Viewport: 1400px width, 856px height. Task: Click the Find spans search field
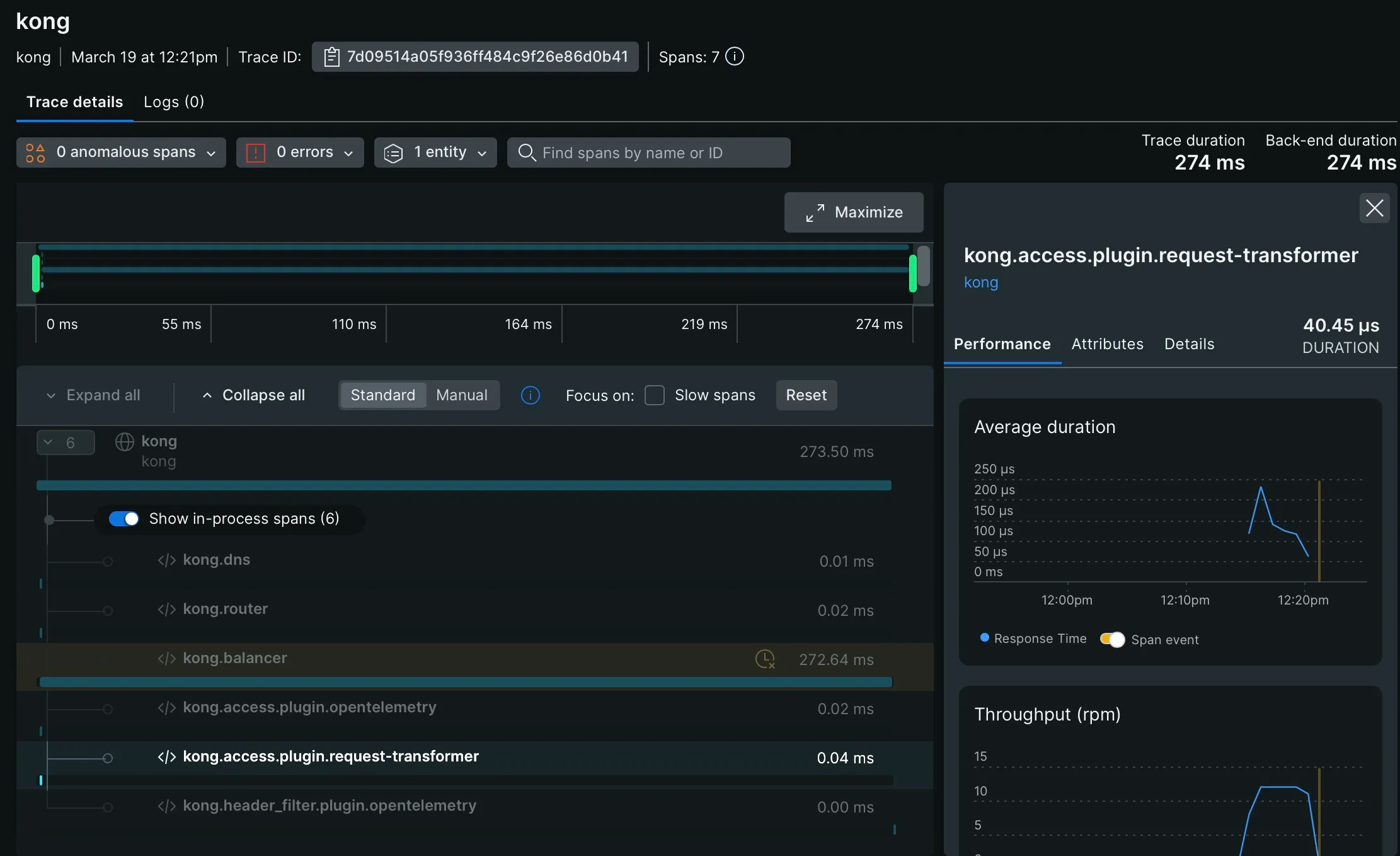pos(649,153)
